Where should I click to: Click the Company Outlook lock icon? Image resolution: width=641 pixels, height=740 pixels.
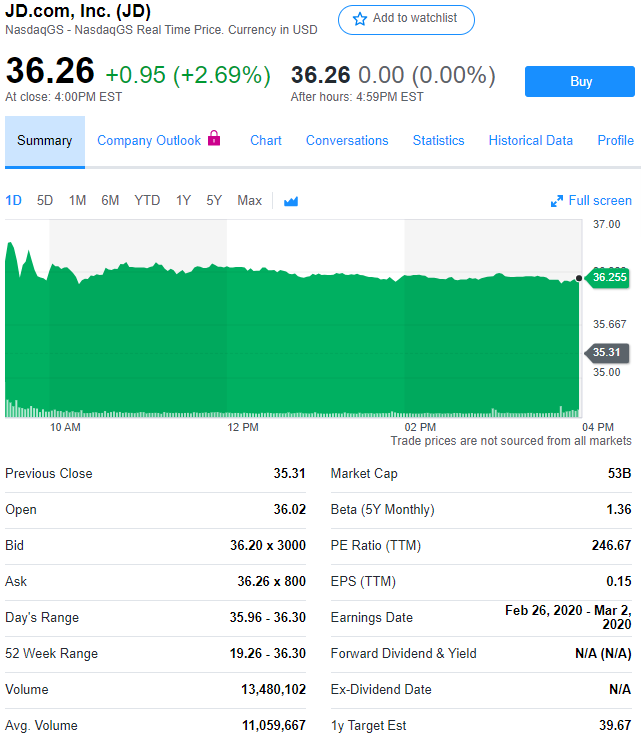[214, 139]
